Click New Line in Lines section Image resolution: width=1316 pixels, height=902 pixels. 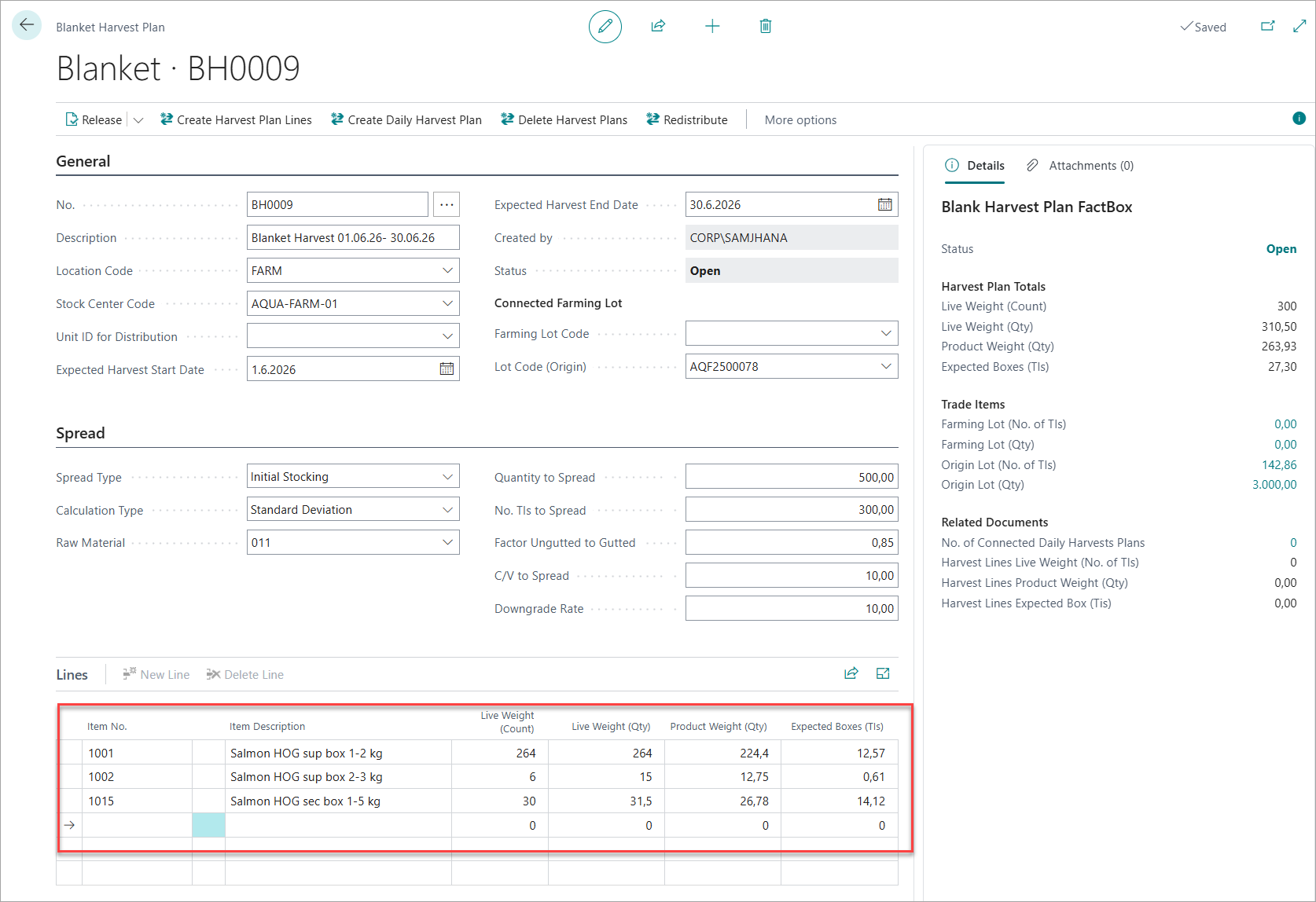coord(156,675)
